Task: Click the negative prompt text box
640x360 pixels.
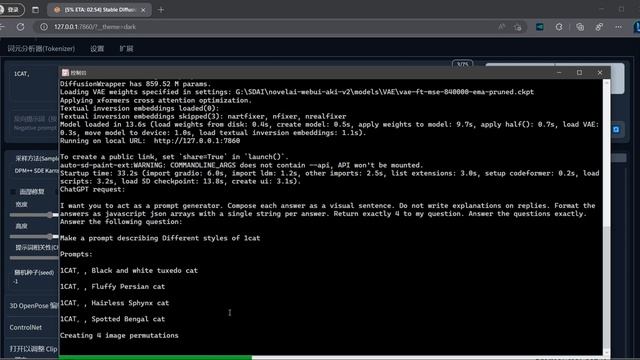Action: [x=35, y=123]
